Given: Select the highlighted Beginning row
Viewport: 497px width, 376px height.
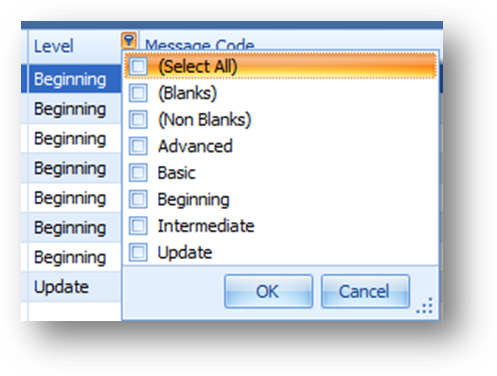Looking at the screenshot, I should [74, 79].
